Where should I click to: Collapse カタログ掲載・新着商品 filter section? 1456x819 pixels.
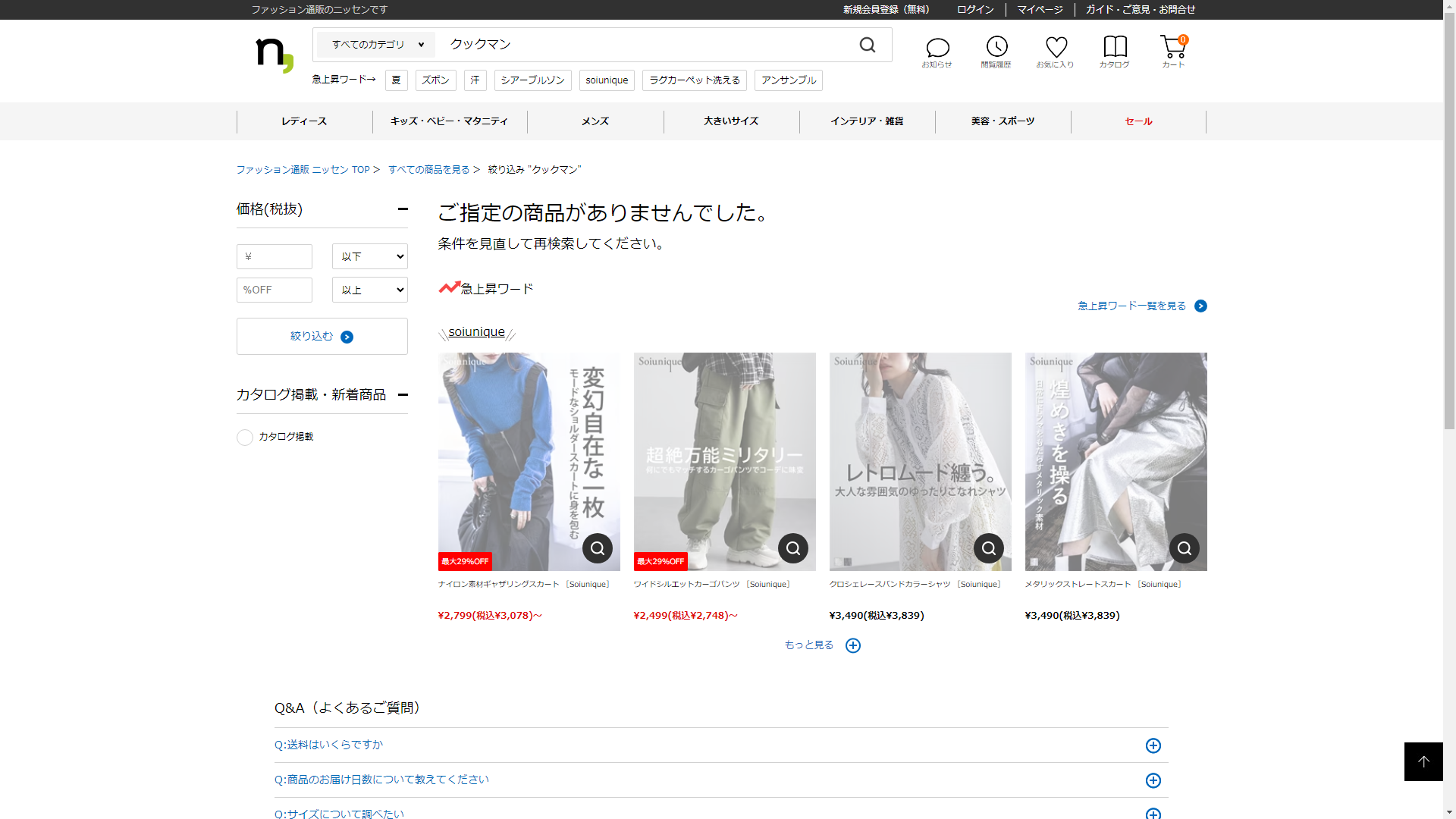click(403, 394)
